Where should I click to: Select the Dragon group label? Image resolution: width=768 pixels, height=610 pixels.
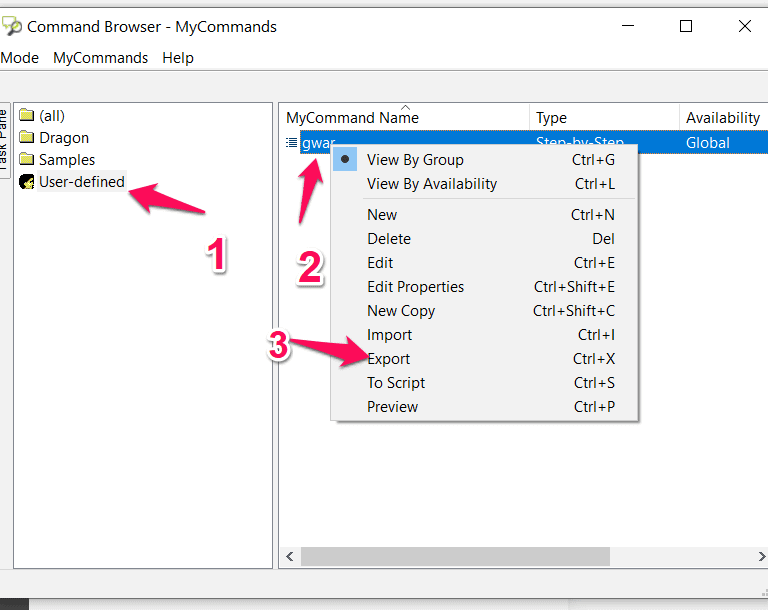coord(64,138)
